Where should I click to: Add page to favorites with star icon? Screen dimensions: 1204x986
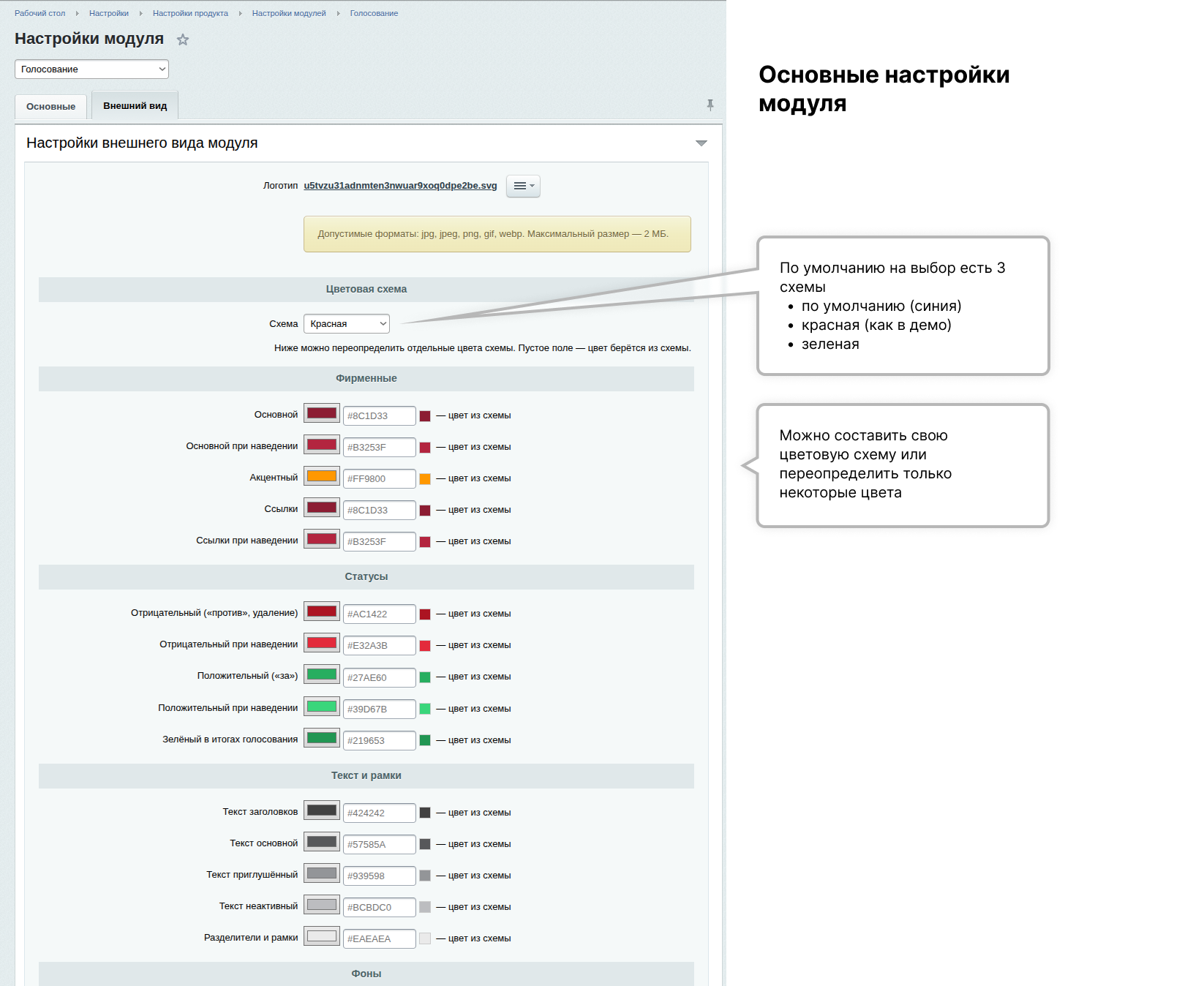(x=183, y=39)
